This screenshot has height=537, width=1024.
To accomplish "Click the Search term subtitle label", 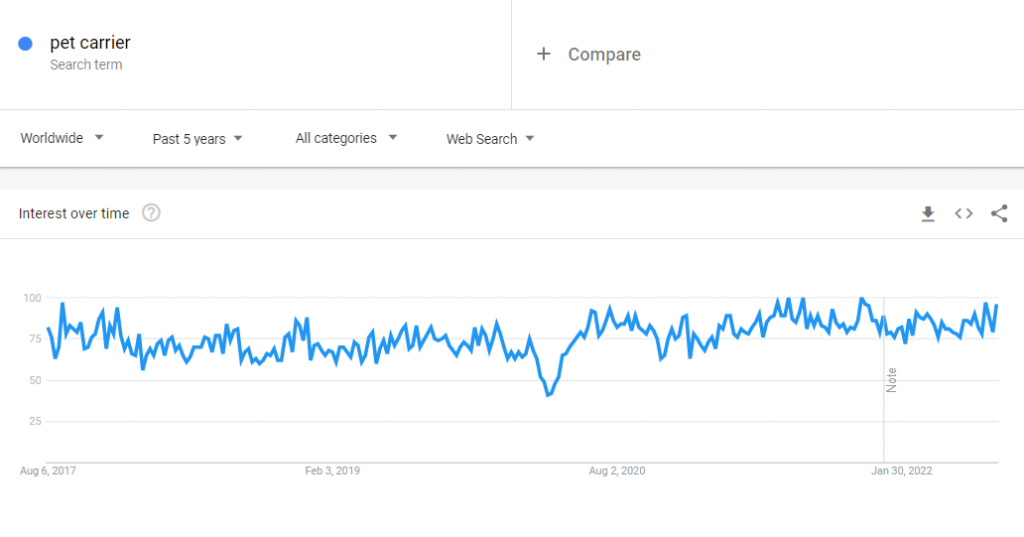I will pyautogui.click(x=86, y=65).
